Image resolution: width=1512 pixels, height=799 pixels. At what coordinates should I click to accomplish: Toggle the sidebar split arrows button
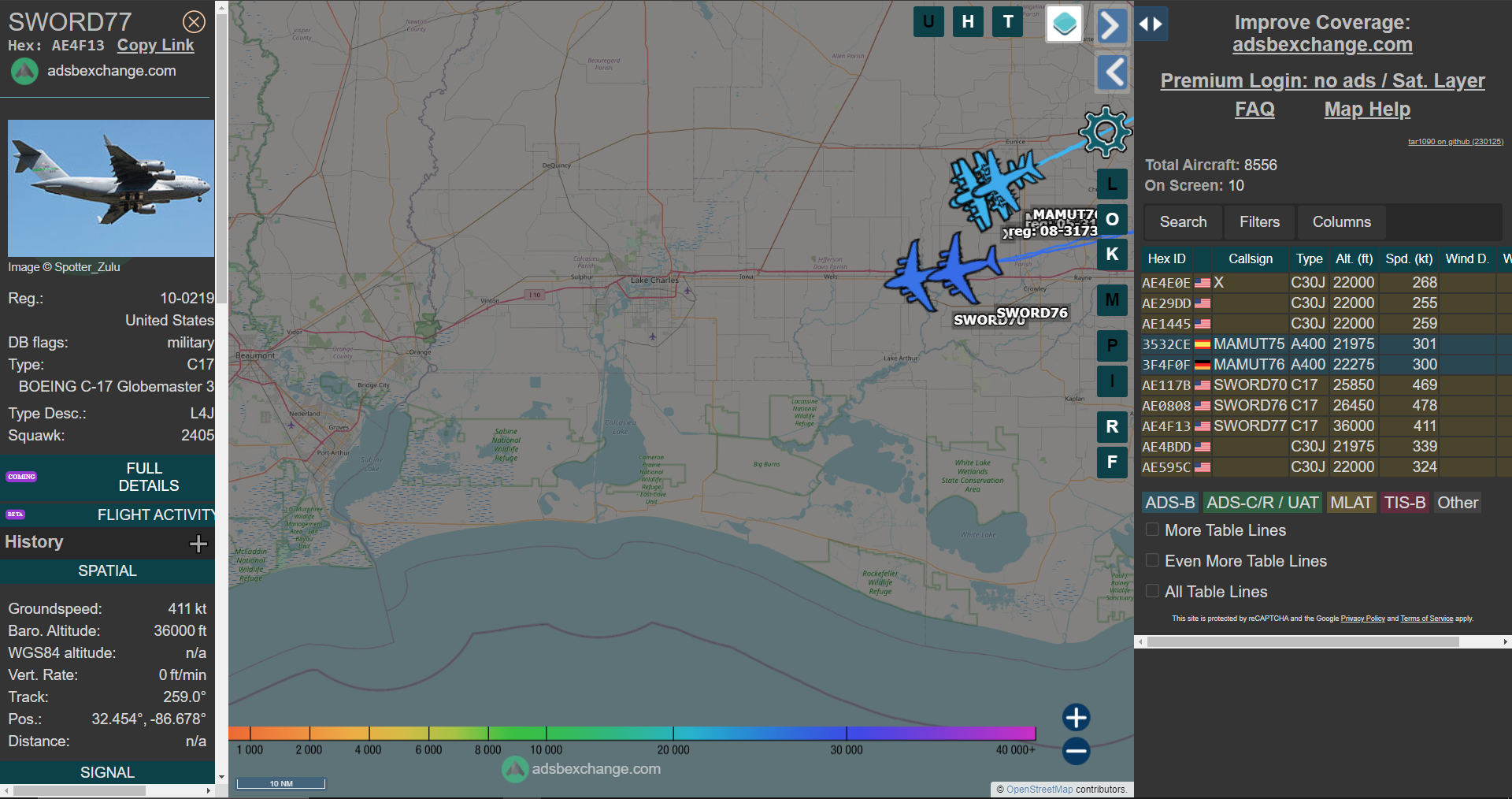(x=1151, y=24)
